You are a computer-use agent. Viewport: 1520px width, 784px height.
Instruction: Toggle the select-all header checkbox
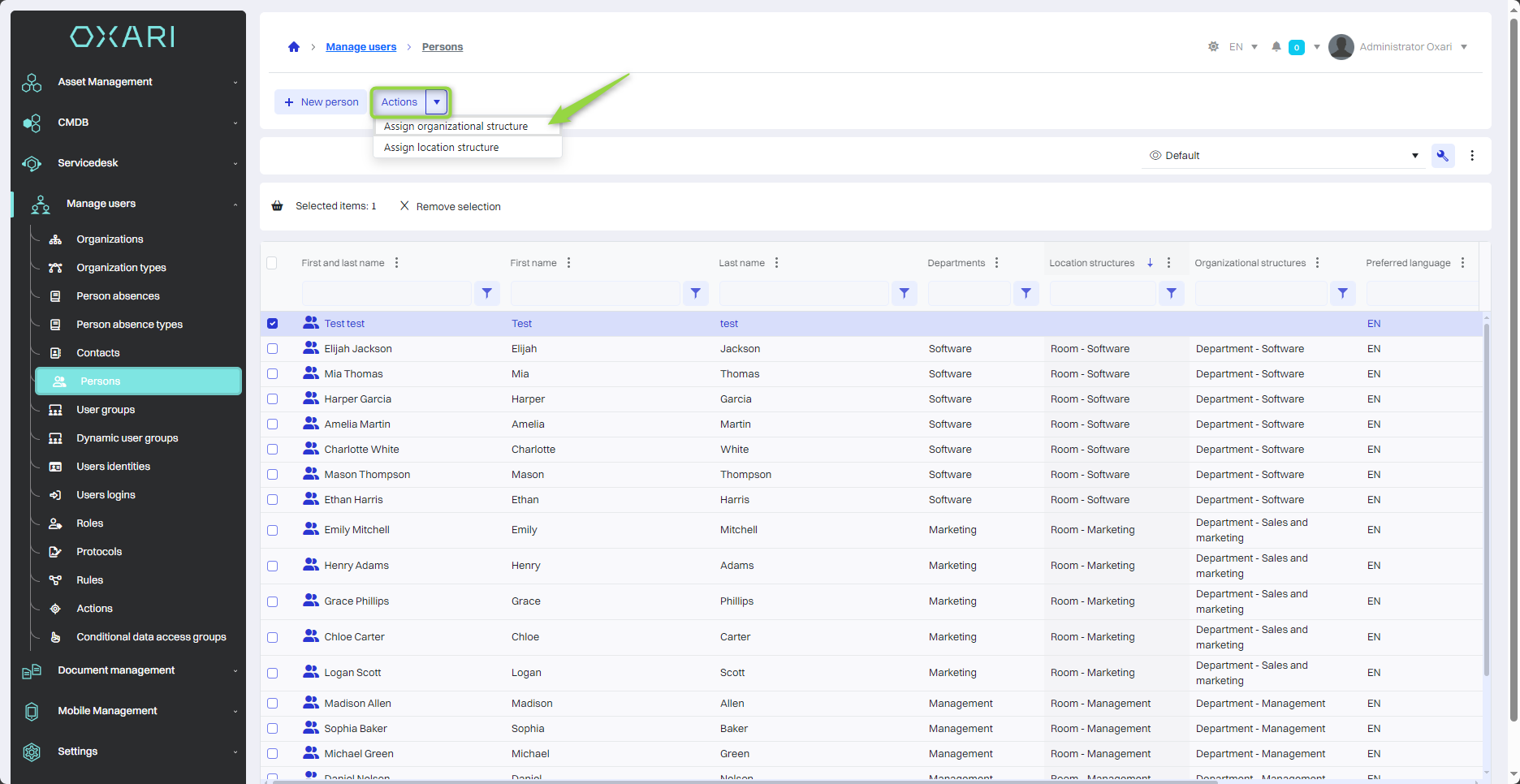click(272, 263)
